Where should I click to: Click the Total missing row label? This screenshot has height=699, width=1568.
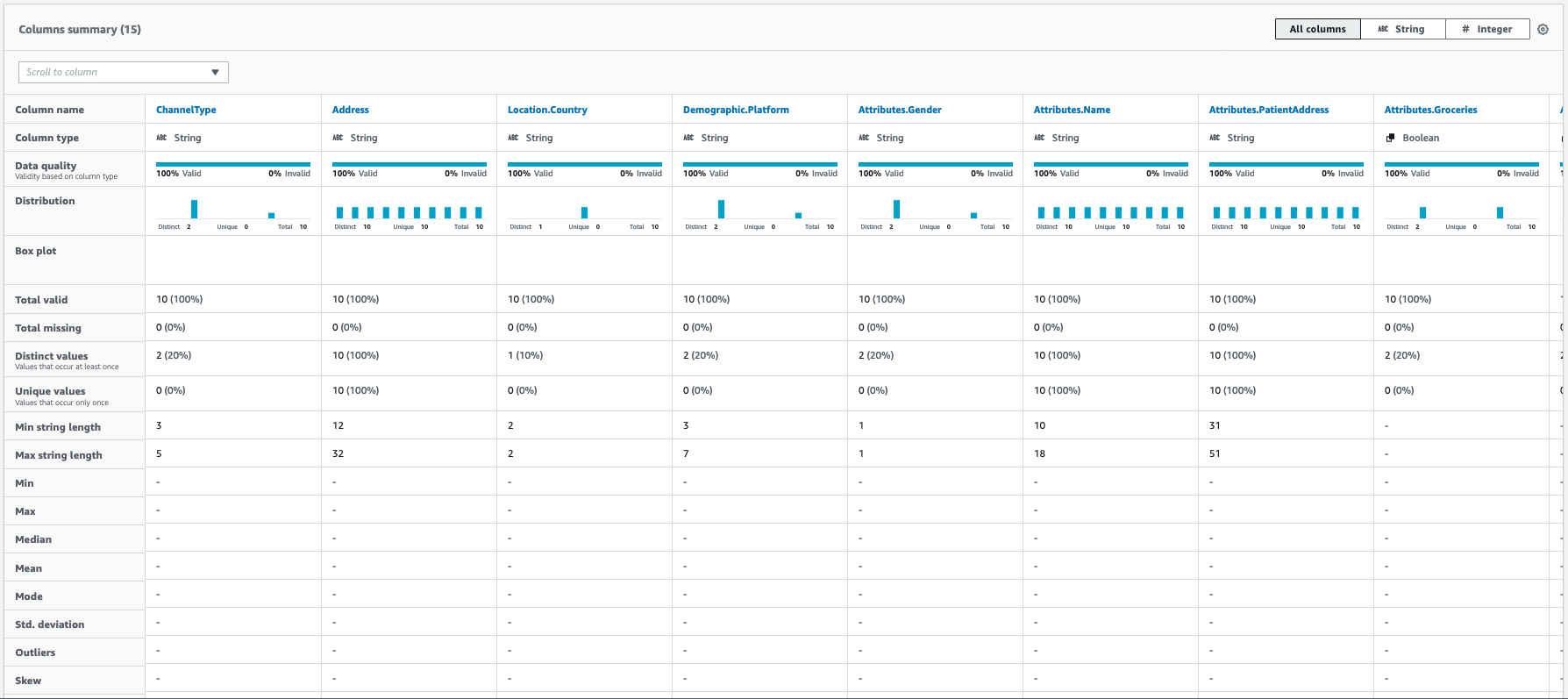coord(48,328)
